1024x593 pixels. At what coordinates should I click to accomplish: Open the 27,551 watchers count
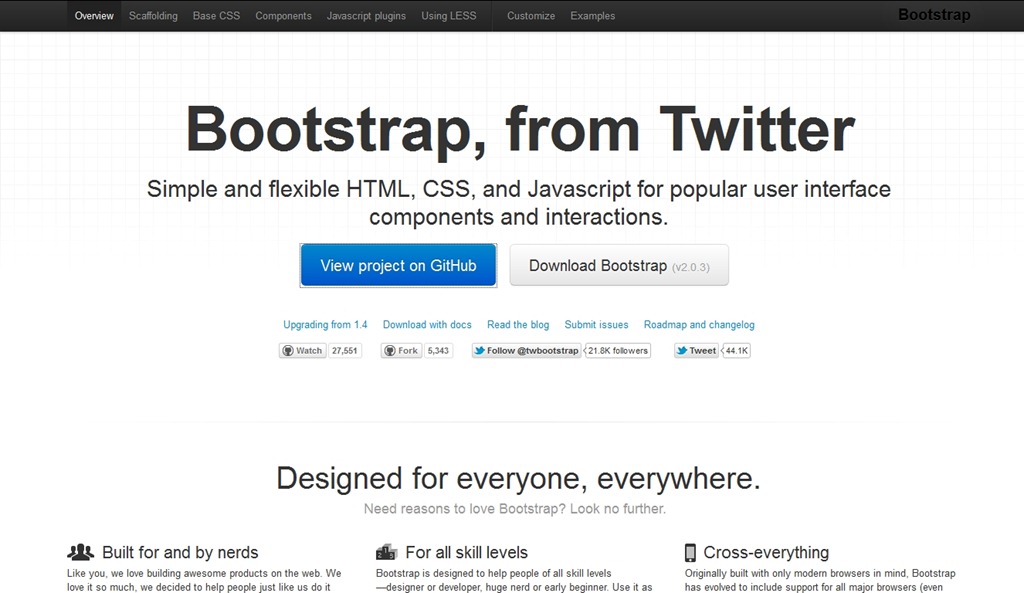(x=345, y=351)
